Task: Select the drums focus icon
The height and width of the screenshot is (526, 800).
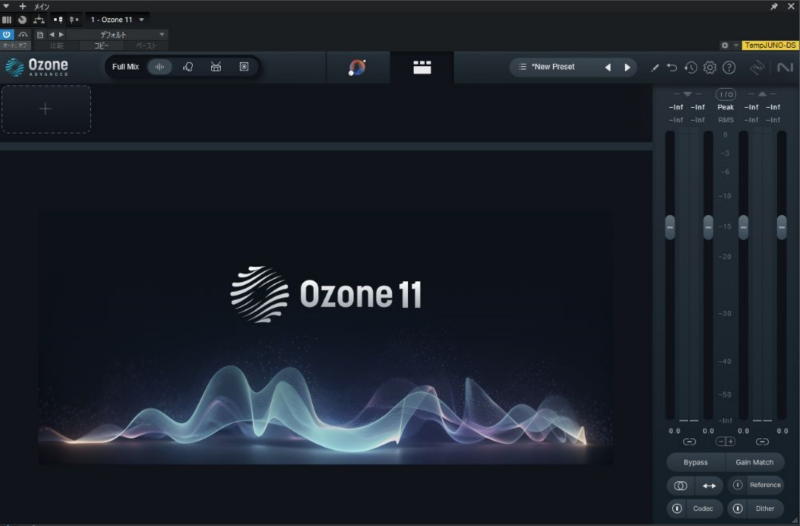Action: (216, 67)
